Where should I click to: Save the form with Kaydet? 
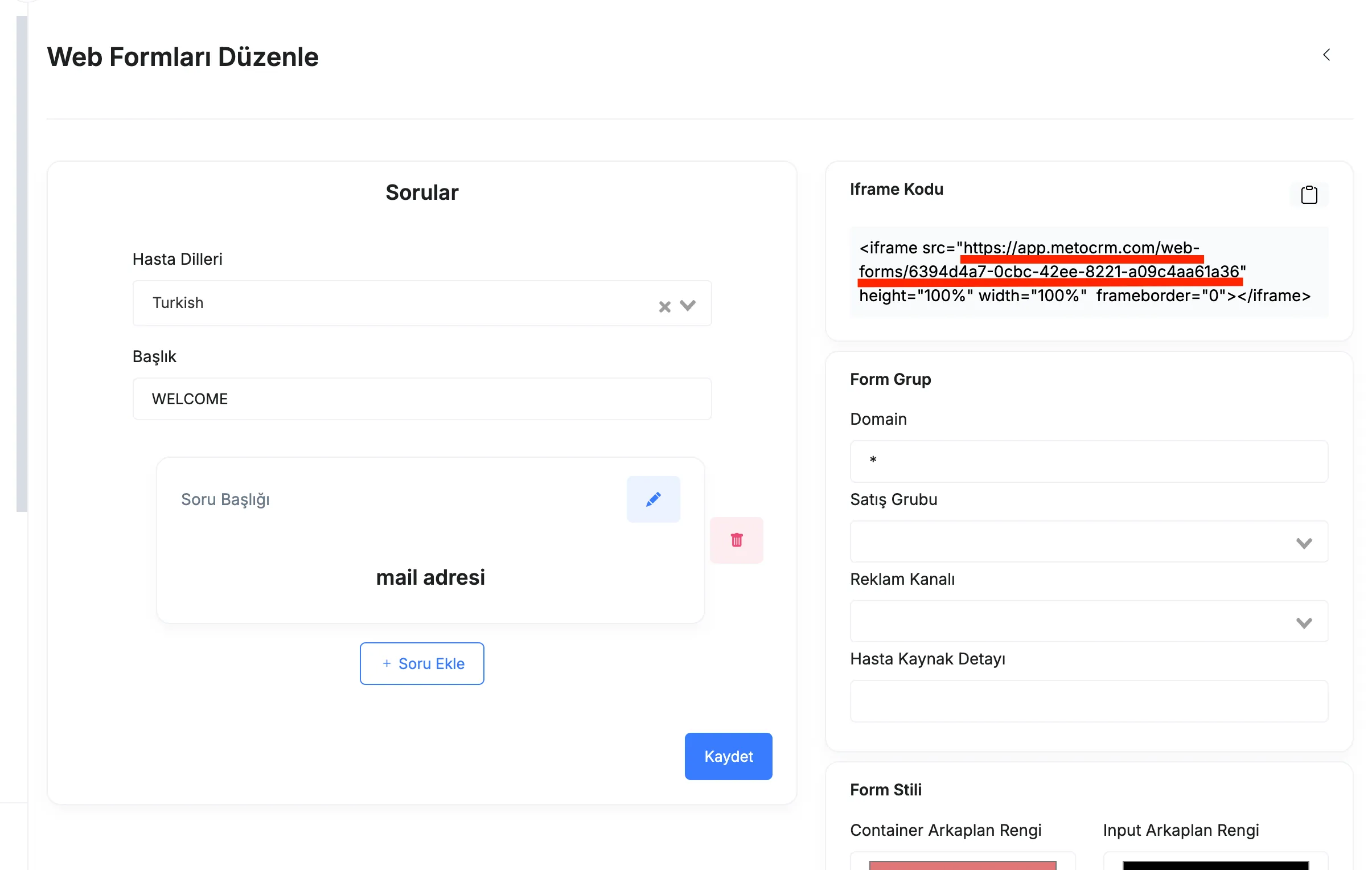728,756
